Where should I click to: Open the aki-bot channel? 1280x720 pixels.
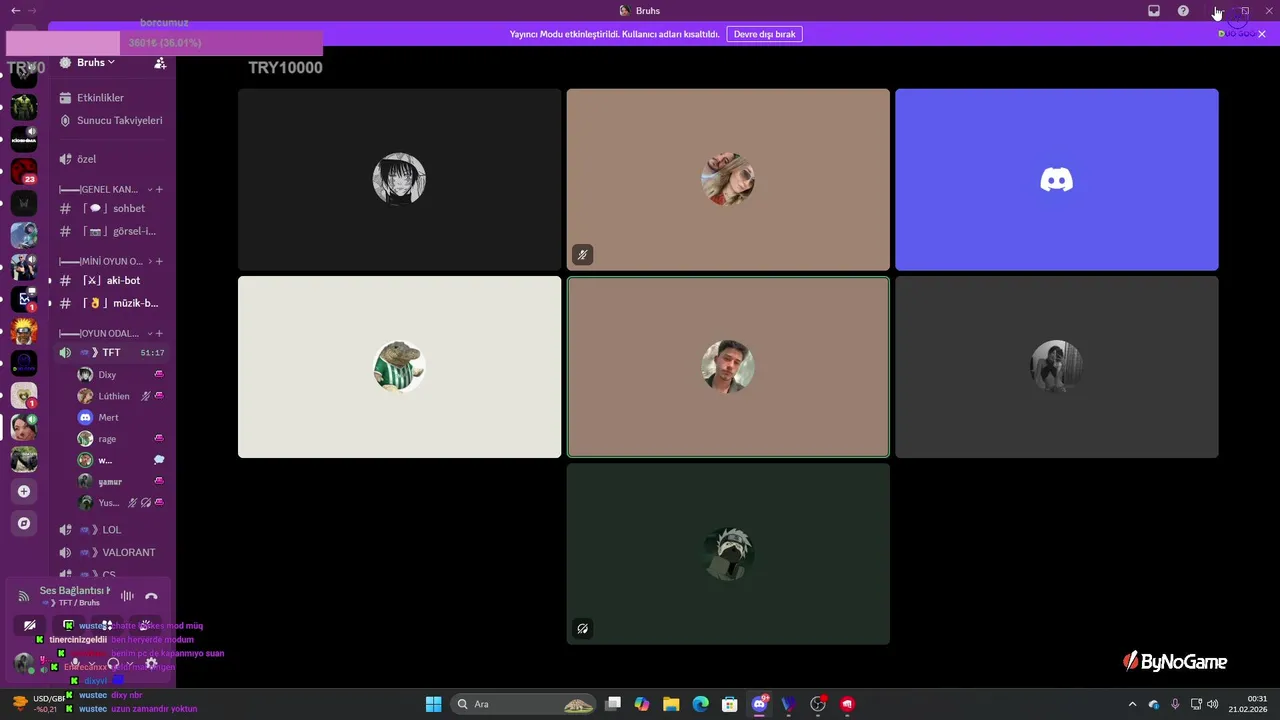[x=112, y=280]
